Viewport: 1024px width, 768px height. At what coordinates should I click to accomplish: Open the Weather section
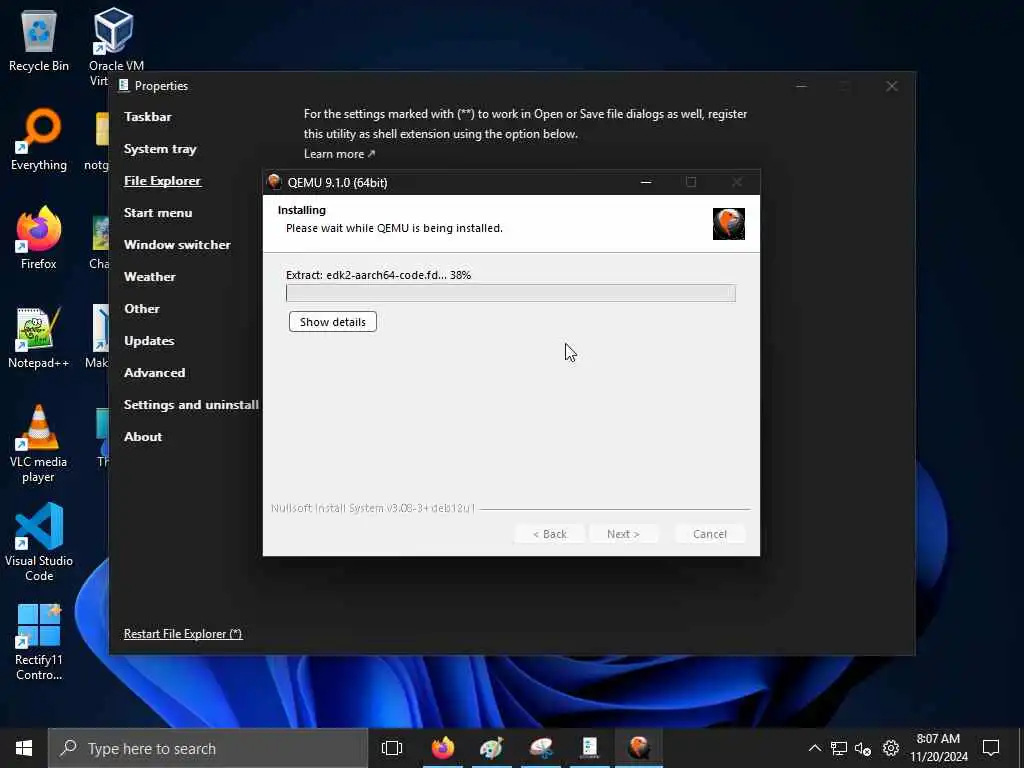tap(150, 277)
